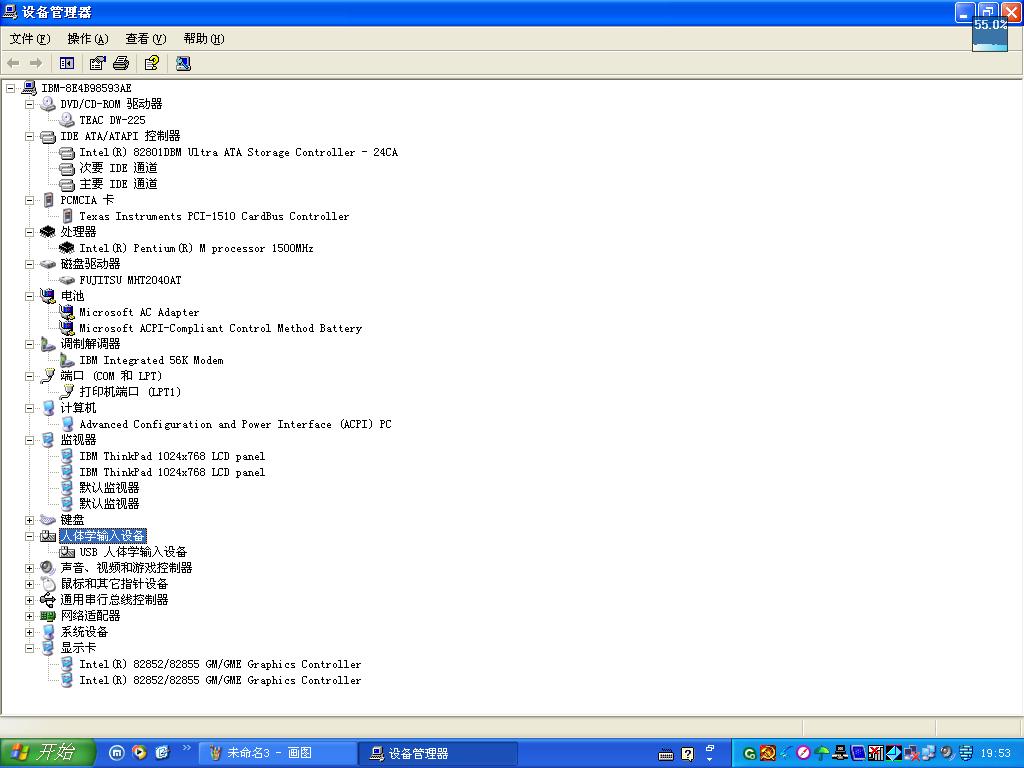1024x768 pixels.
Task: Open the 查看(V) menu
Action: click(146, 39)
